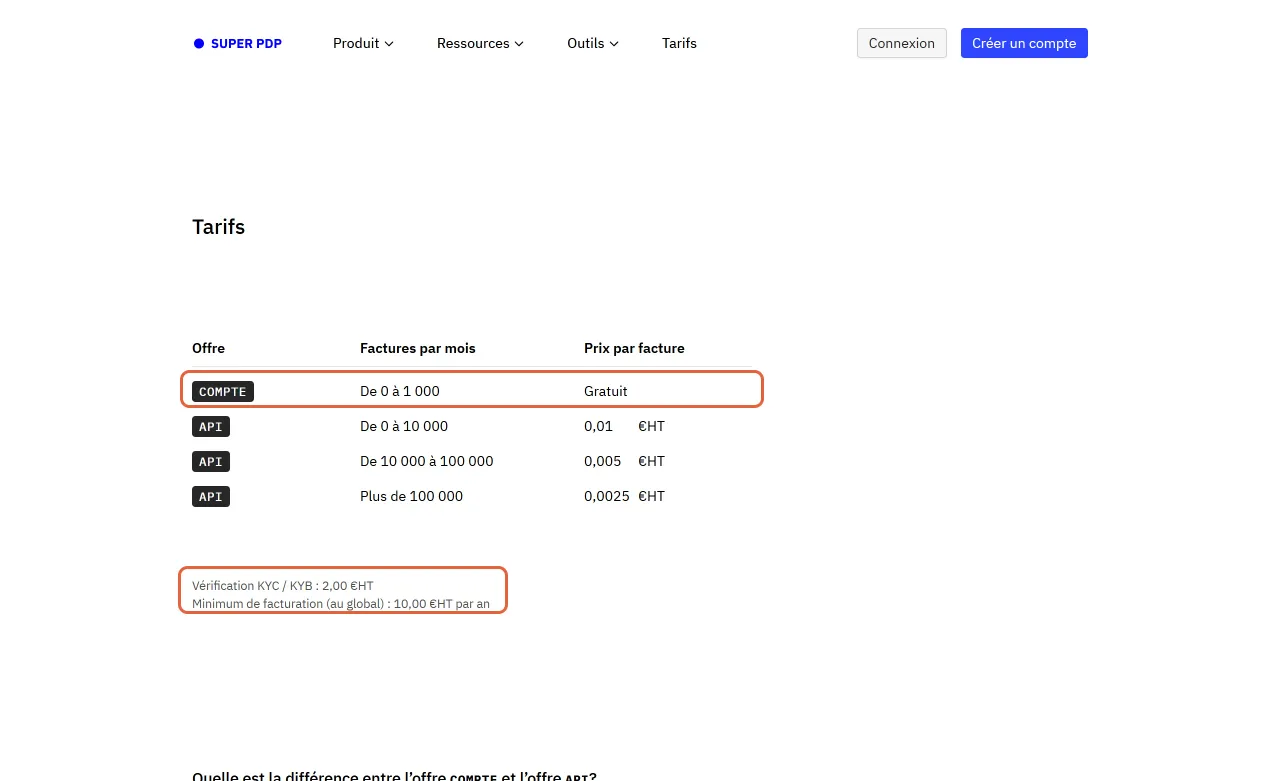Click the Connexion button
Viewport: 1280px width, 781px height.
[902, 43]
